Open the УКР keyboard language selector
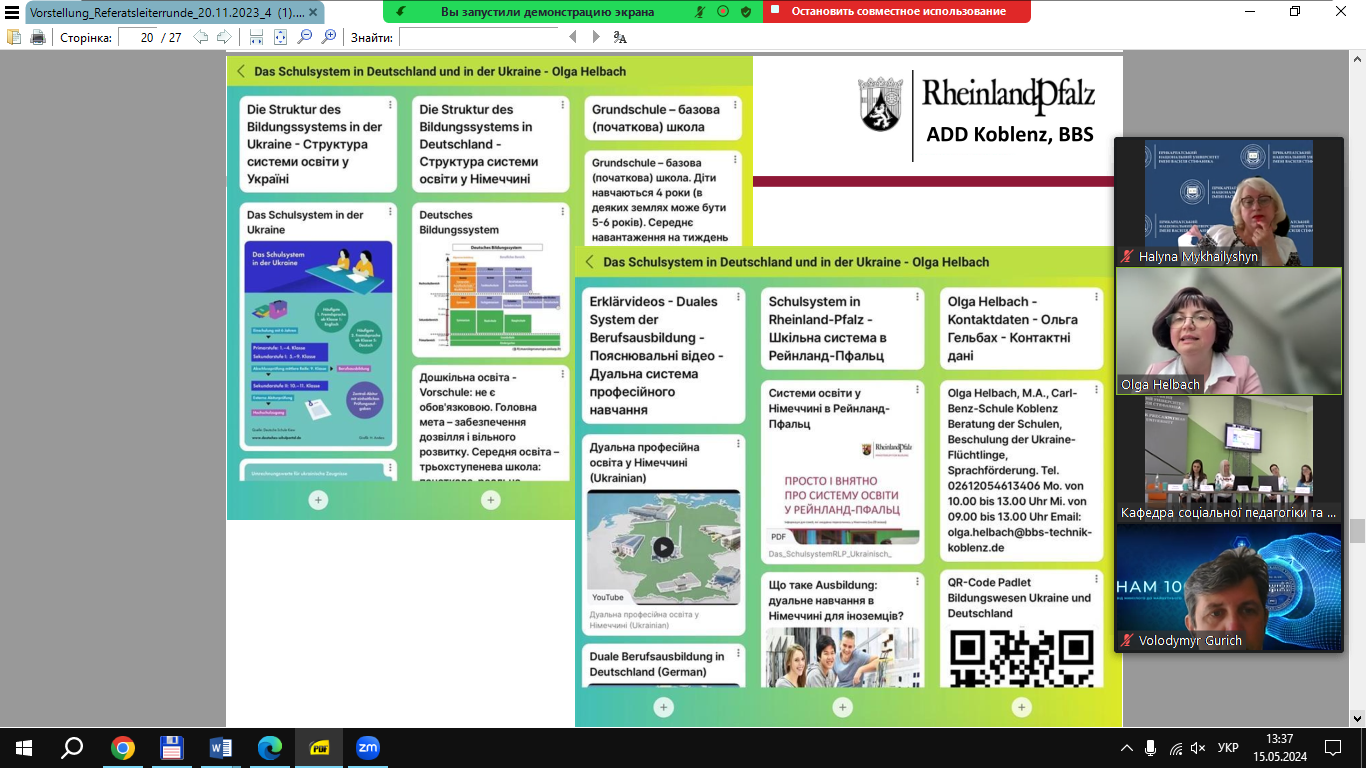1366x768 pixels. [1228, 748]
